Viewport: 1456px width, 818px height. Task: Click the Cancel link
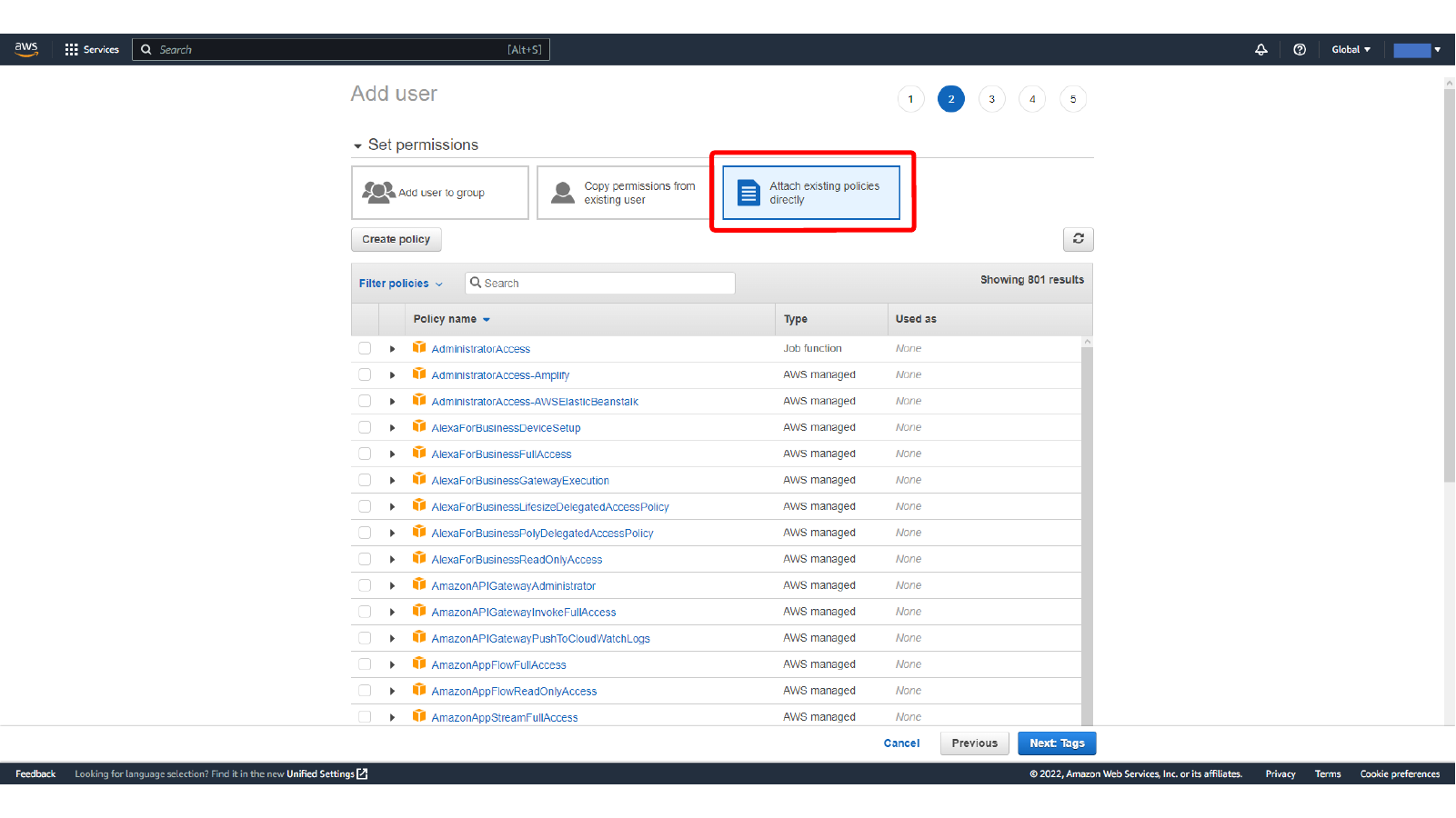(901, 743)
